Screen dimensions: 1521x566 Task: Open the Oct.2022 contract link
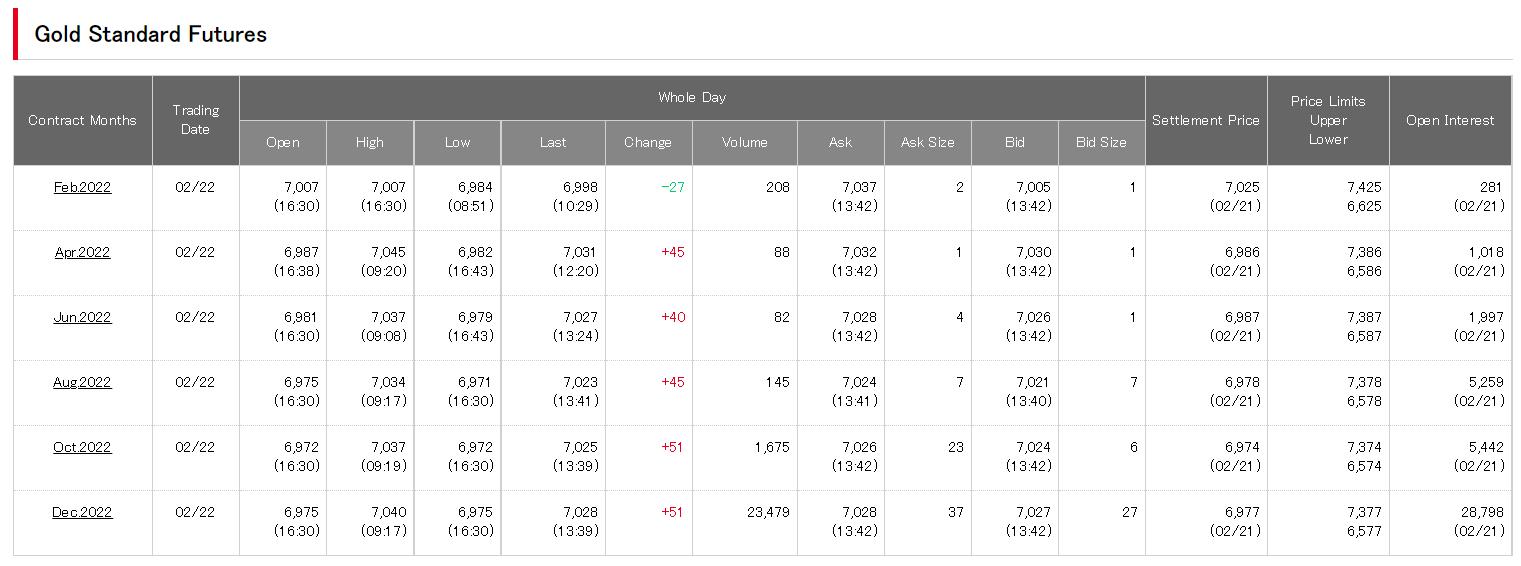(x=82, y=447)
